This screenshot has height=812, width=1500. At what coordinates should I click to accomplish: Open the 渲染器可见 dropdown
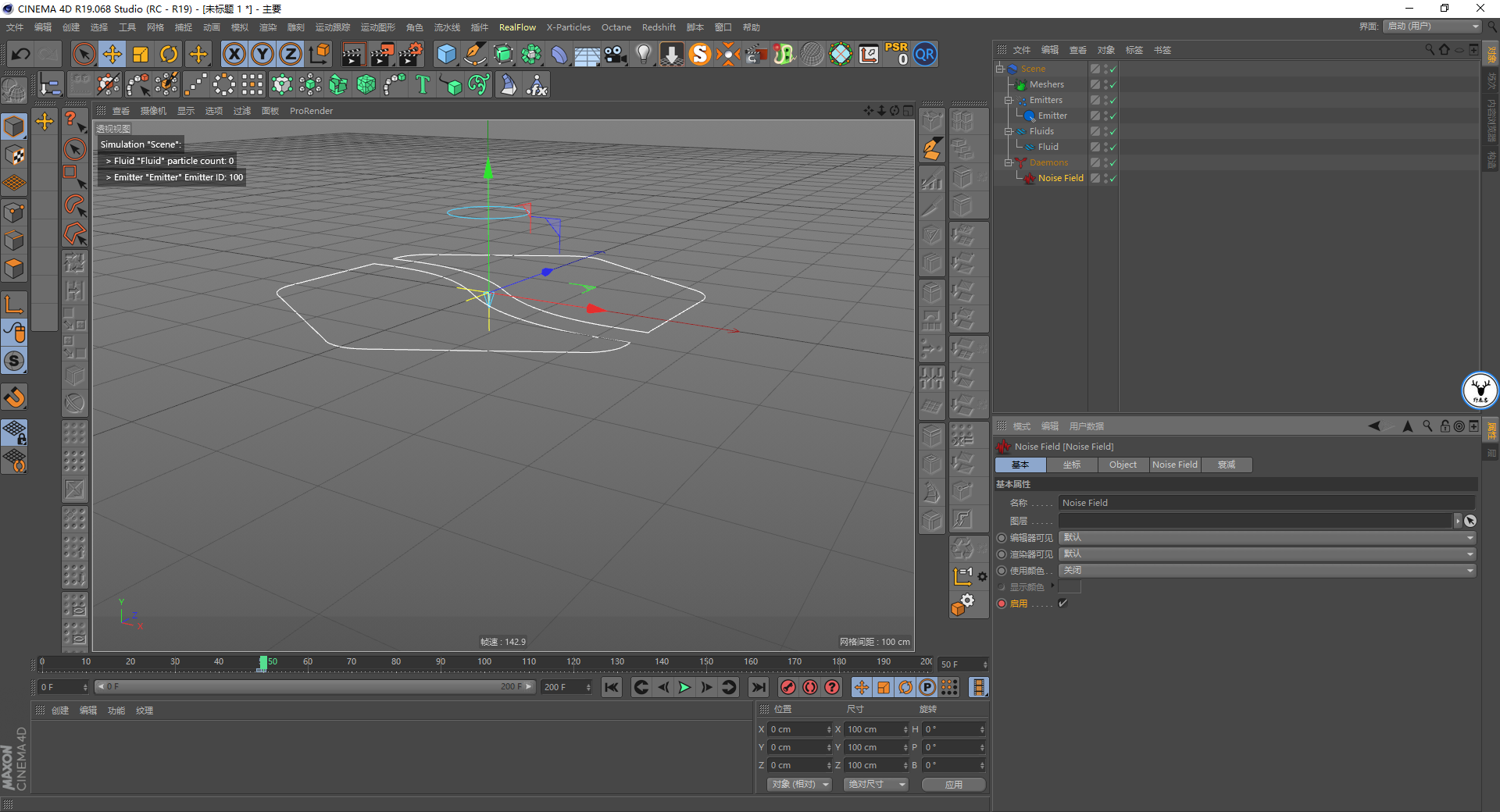1267,554
